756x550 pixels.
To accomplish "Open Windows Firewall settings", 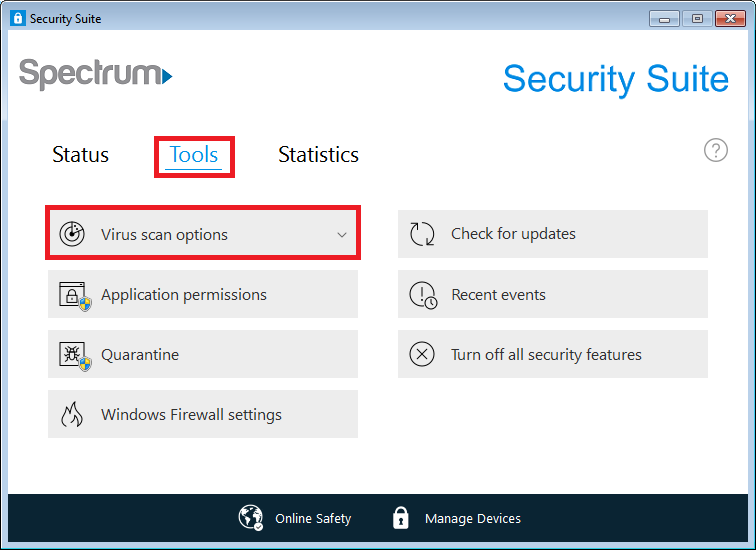I will pos(203,414).
